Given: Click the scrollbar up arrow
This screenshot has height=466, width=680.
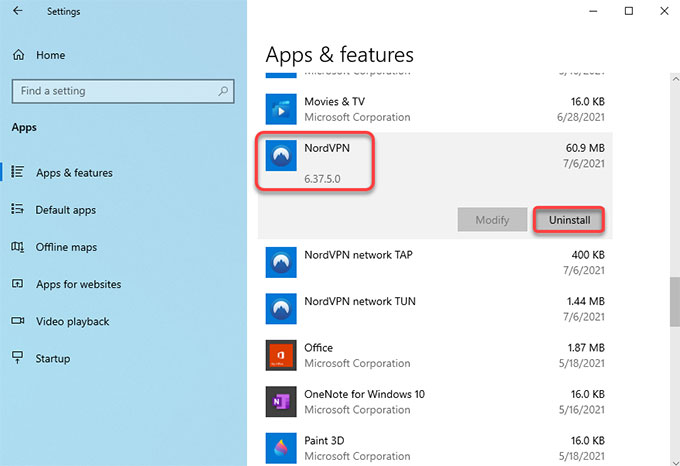Looking at the screenshot, I should coord(675,79).
